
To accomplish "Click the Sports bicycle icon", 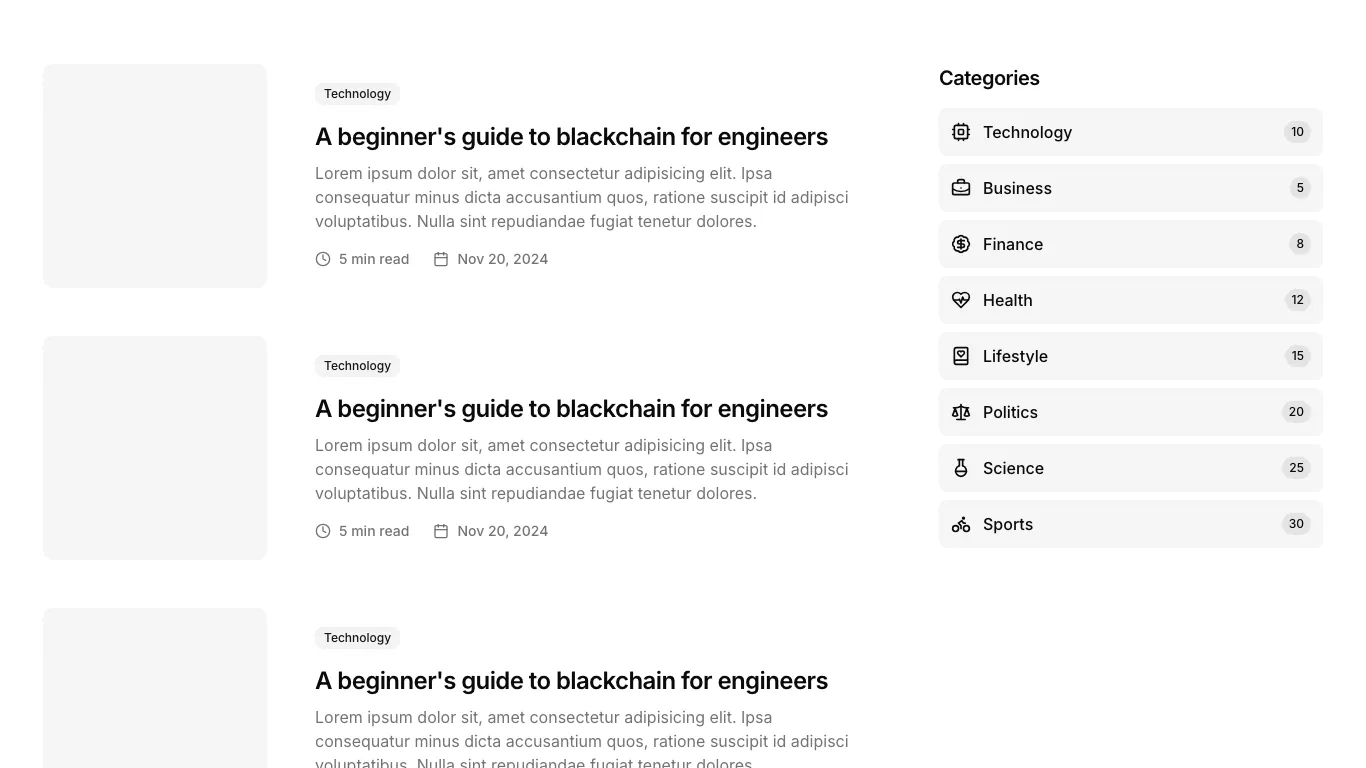I will [x=961, y=524].
